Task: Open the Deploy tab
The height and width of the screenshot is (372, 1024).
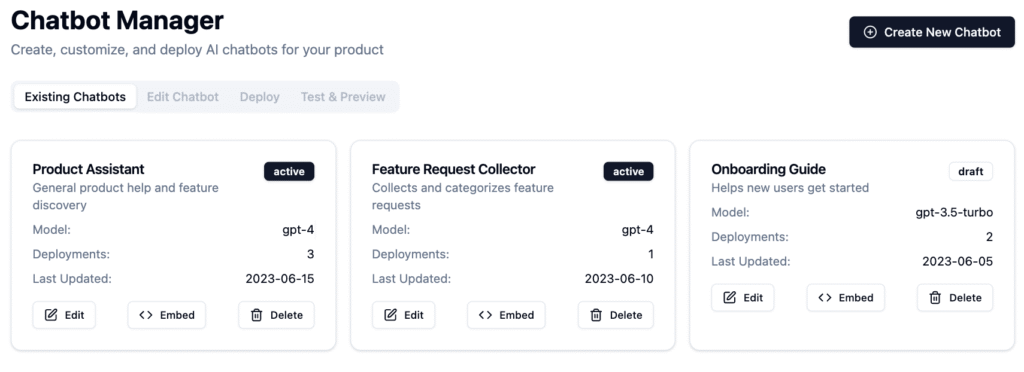Action: (259, 97)
